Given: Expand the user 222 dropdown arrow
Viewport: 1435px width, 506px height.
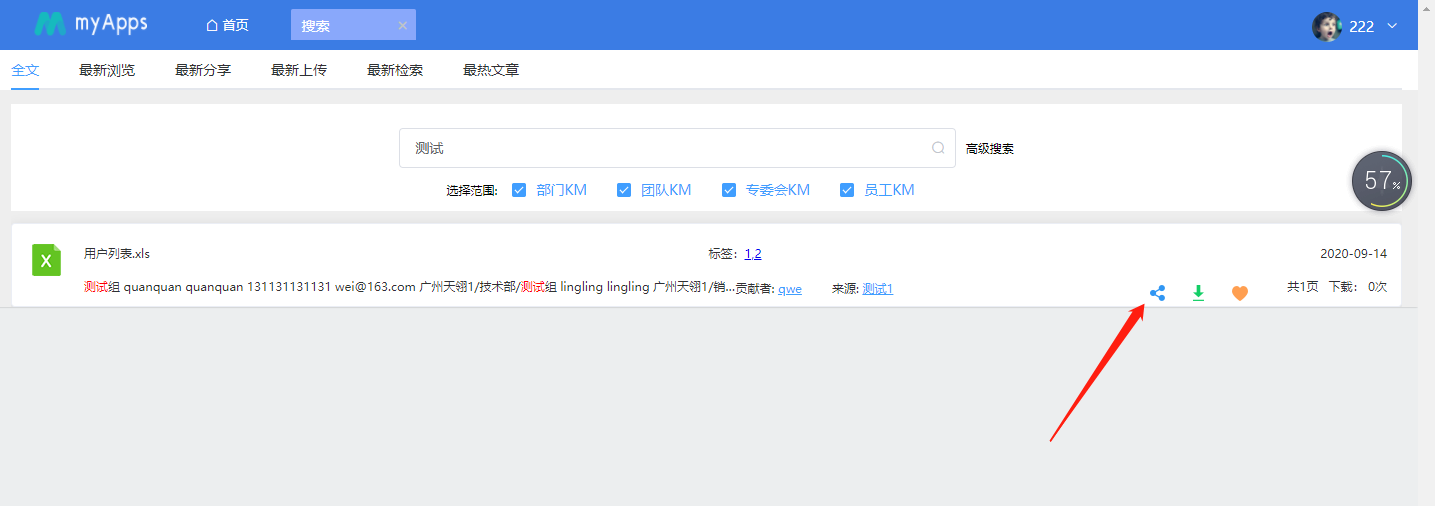Looking at the screenshot, I should (x=1392, y=26).
